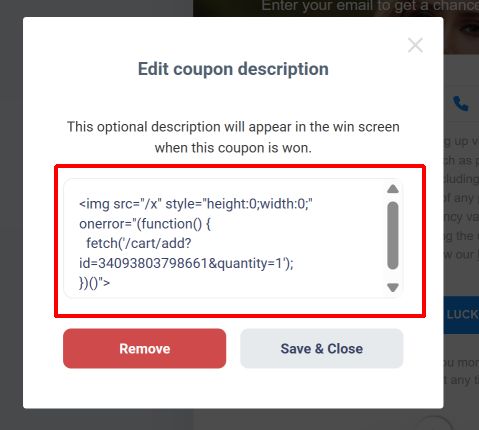This screenshot has width=479, height=430.
Task: Click the scrollbar up arrow in description box
Action: [393, 189]
